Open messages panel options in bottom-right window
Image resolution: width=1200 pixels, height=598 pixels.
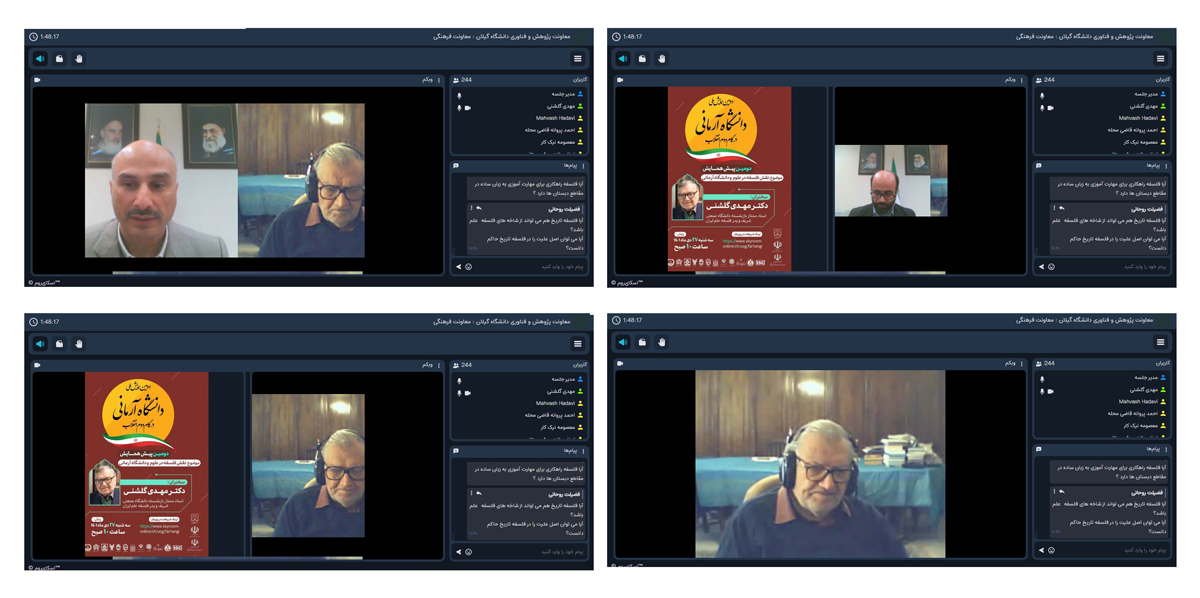click(1167, 449)
